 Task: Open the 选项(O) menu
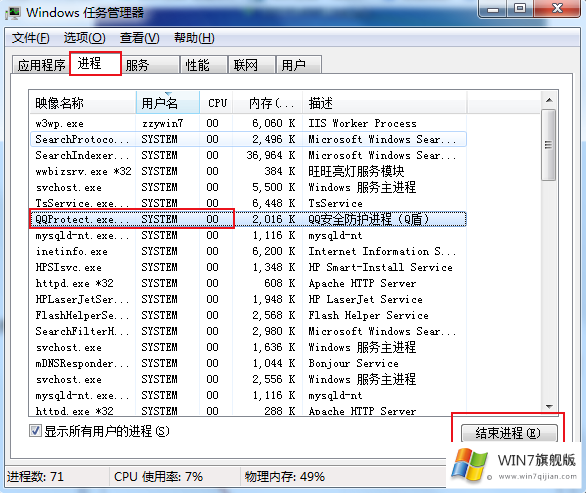[84, 38]
